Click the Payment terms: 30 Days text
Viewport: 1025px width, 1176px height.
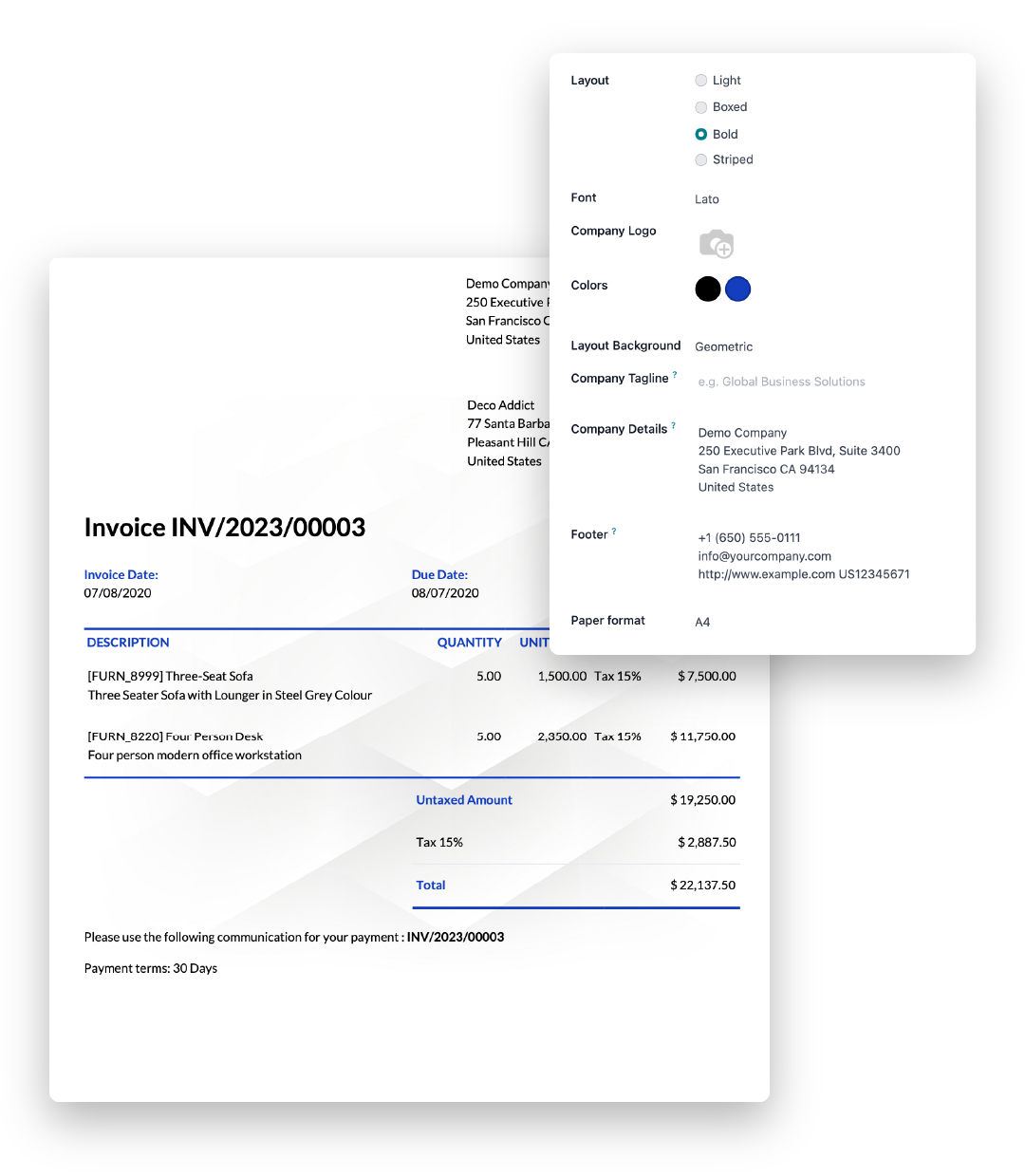click(151, 968)
